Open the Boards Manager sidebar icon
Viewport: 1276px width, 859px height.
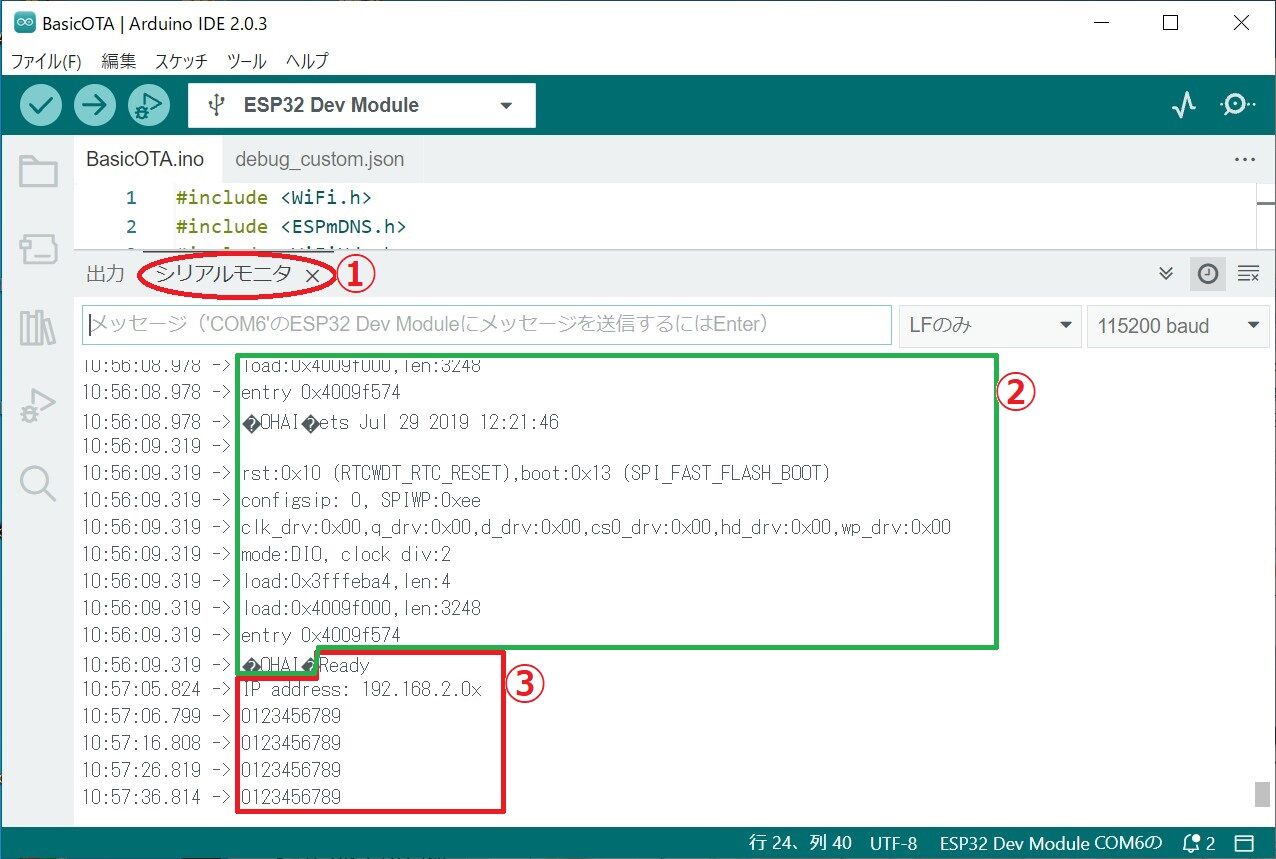tap(37, 250)
